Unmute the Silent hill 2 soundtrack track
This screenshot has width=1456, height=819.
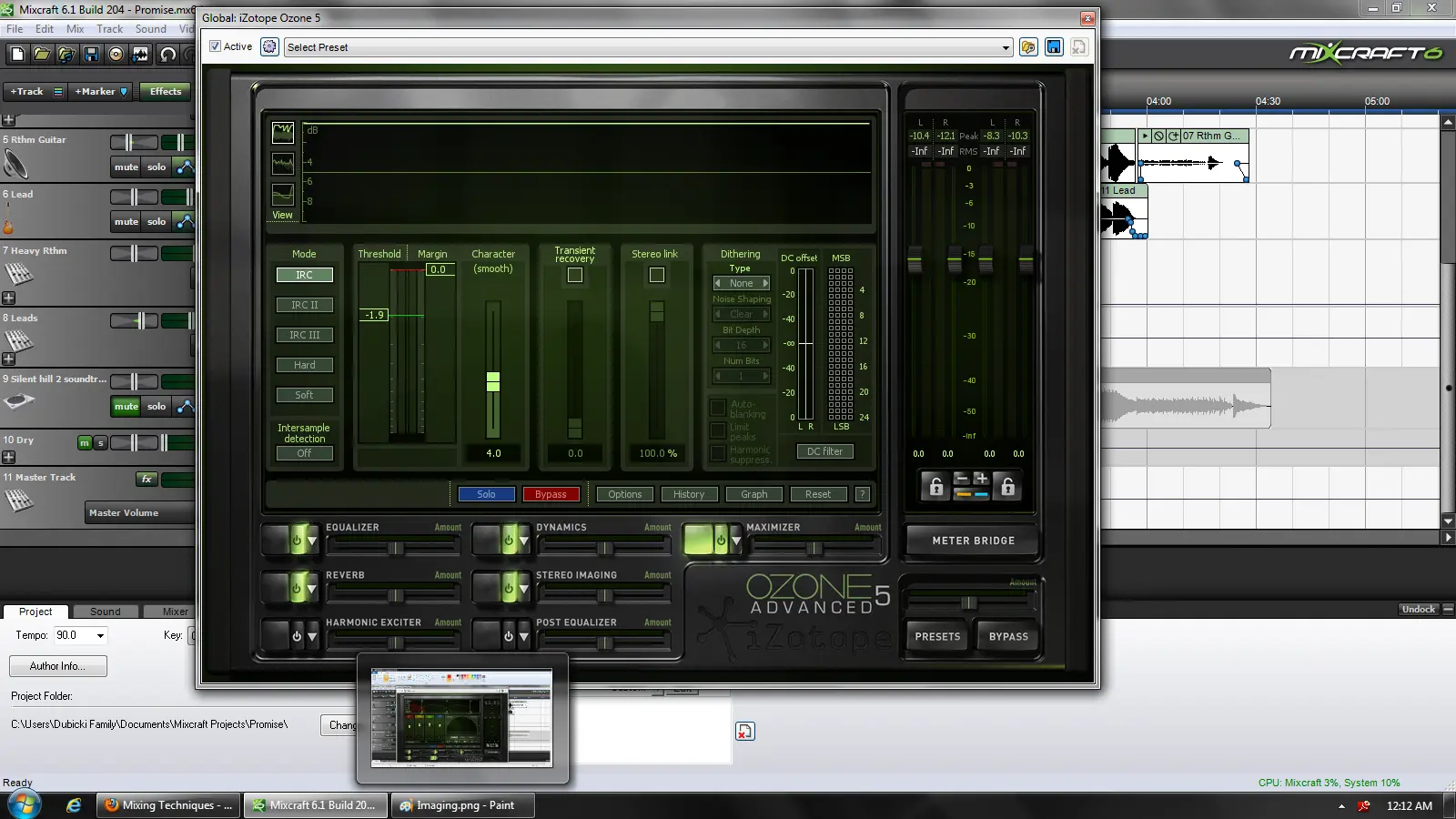coord(126,406)
